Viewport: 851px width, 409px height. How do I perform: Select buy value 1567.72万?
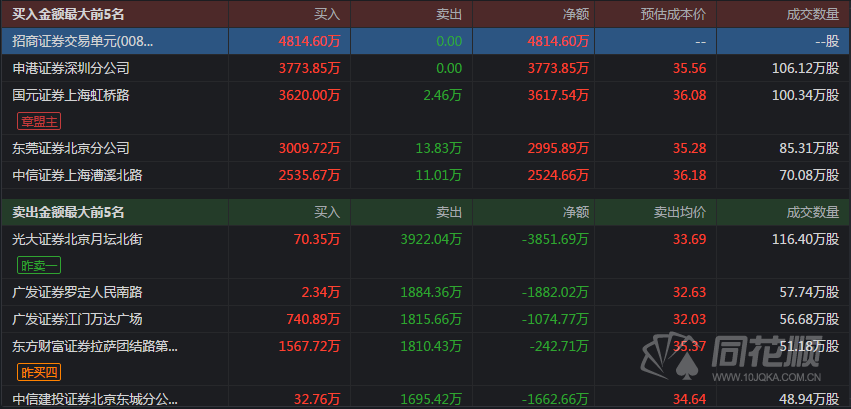pos(309,346)
